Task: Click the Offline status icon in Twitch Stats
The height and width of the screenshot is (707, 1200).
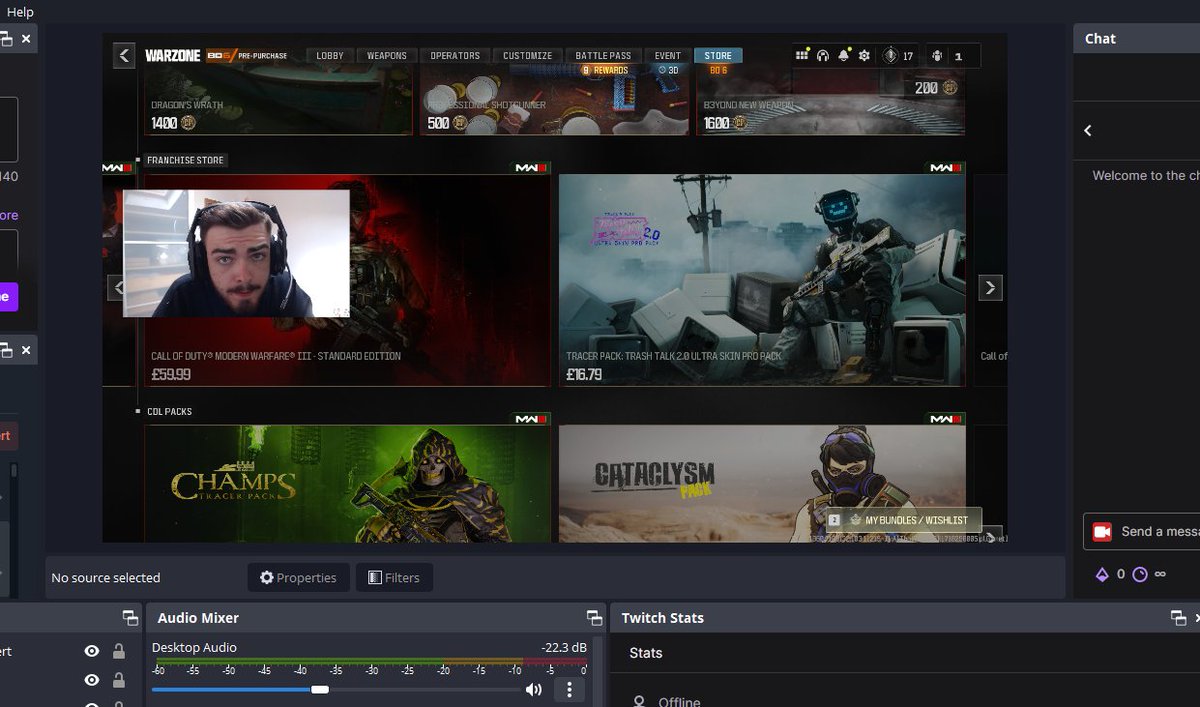Action: coord(640,701)
